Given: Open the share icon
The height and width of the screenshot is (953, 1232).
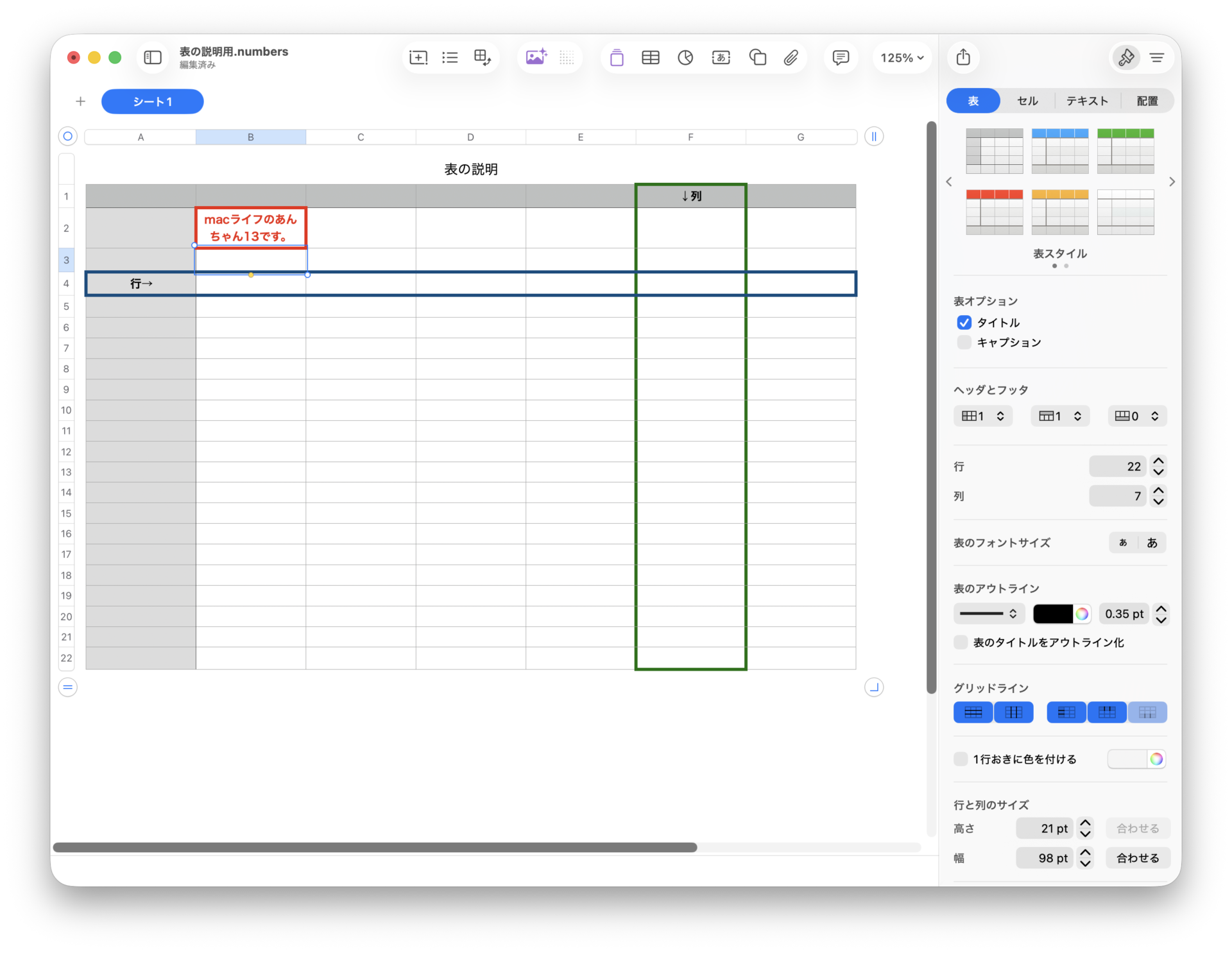Looking at the screenshot, I should 963,57.
